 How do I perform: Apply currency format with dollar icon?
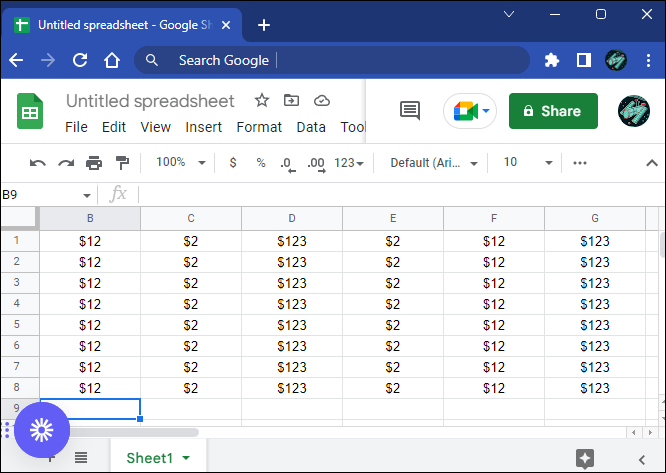(x=233, y=163)
